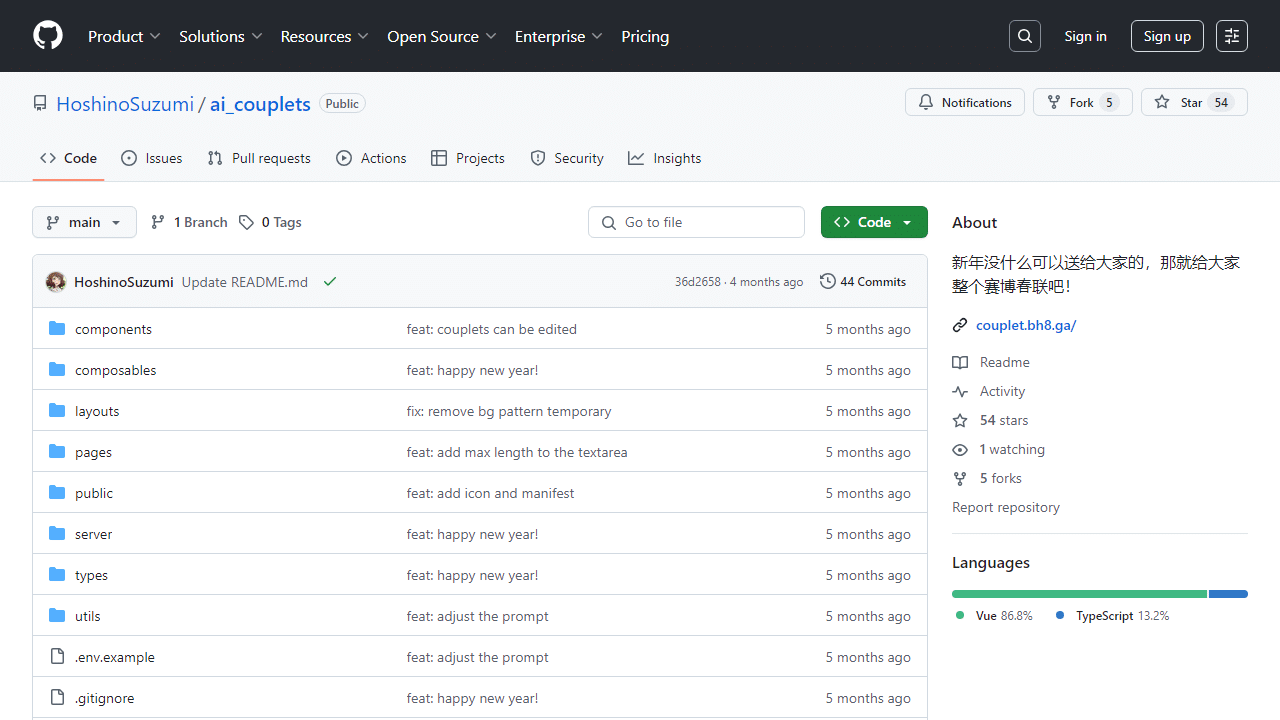Image resolution: width=1280 pixels, height=720 pixels.
Task: Open the search magnifier icon in header
Action: click(1025, 36)
